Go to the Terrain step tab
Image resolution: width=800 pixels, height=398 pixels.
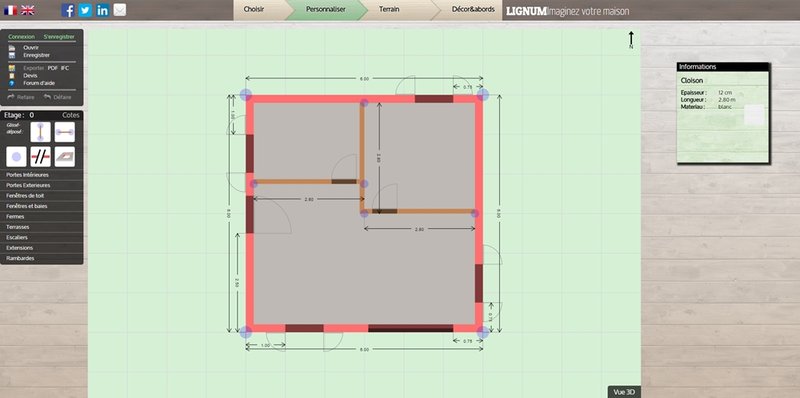pos(389,10)
